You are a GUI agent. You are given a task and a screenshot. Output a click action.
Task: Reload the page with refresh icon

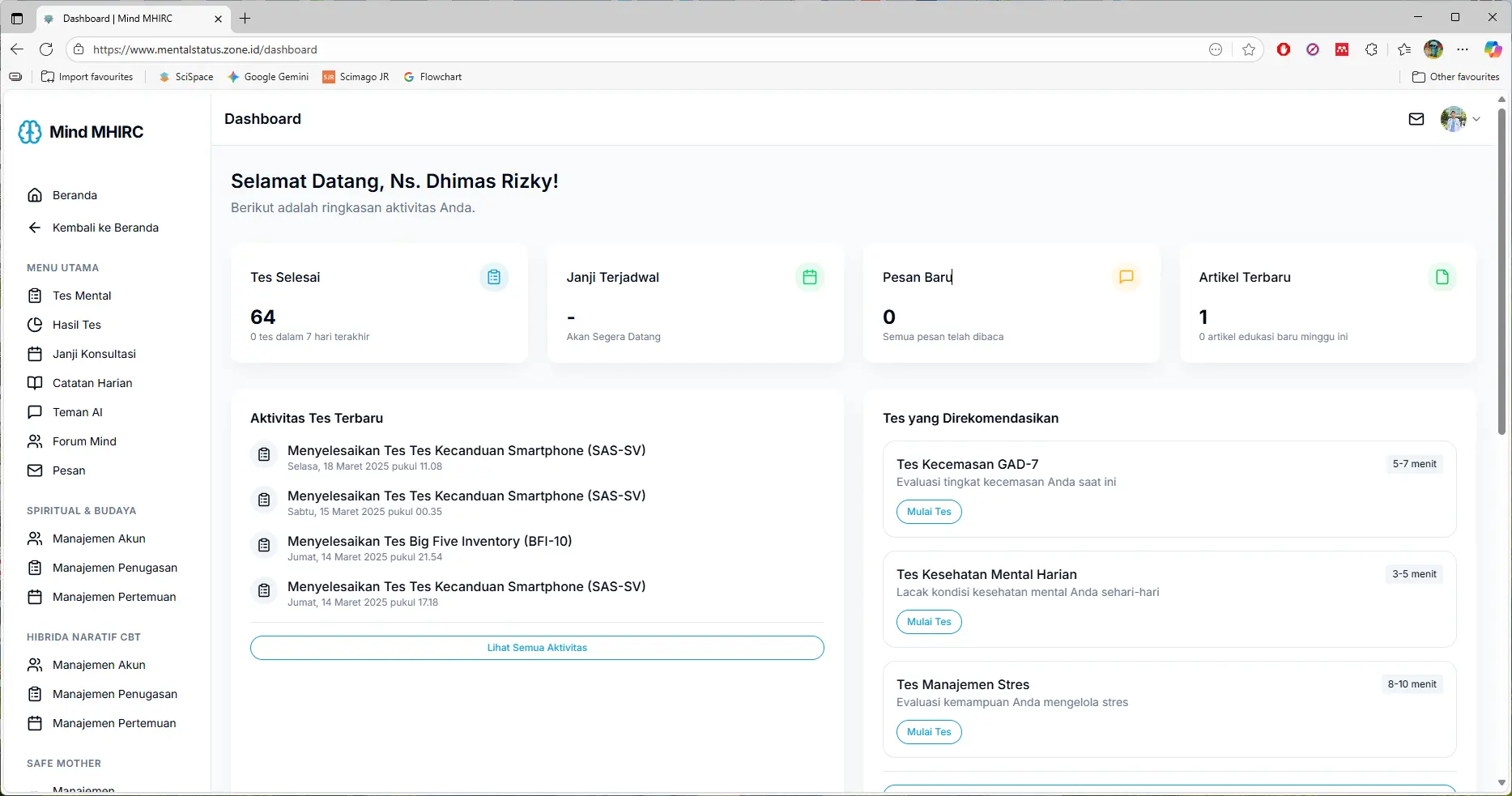coord(46,49)
